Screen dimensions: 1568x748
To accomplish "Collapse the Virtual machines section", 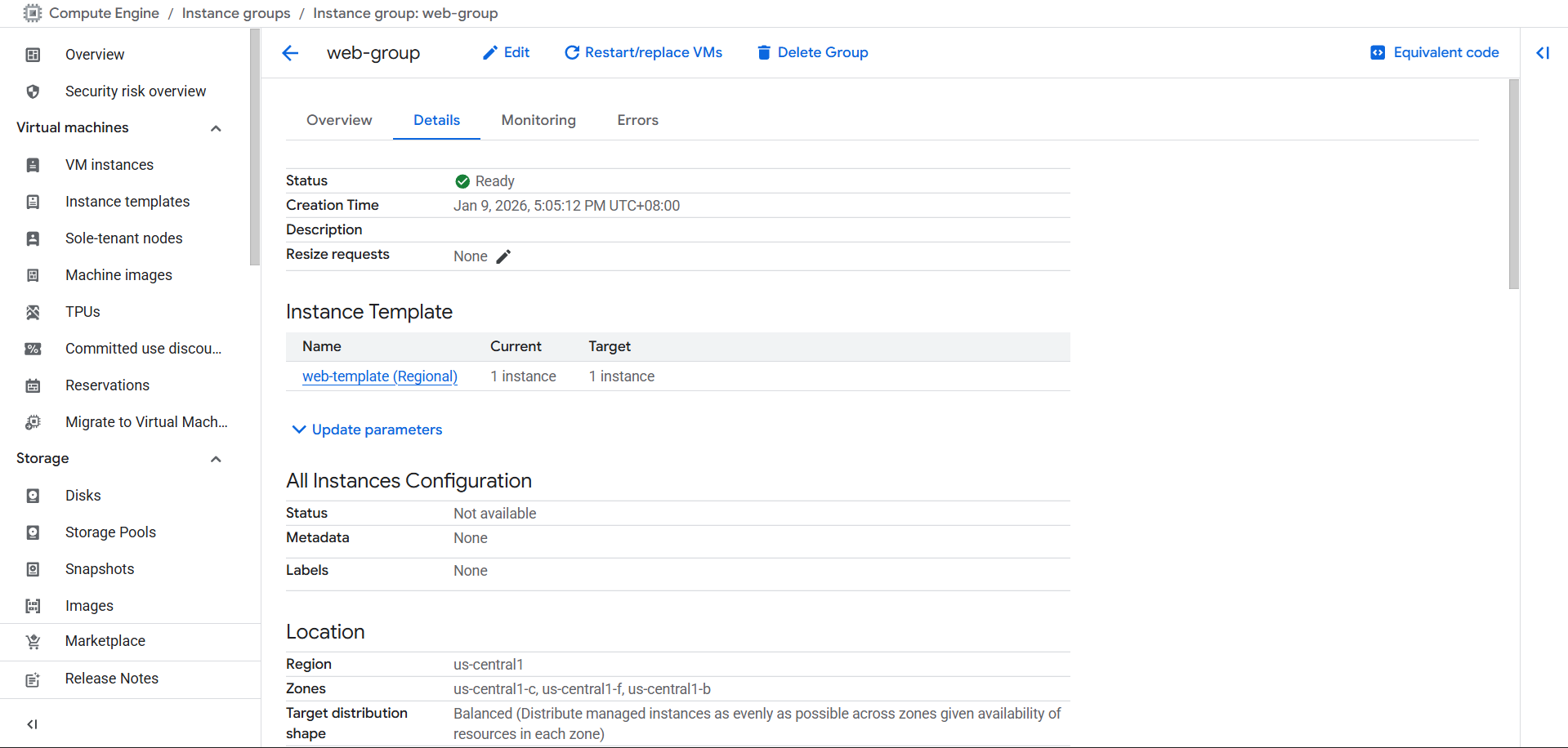I will point(216,128).
